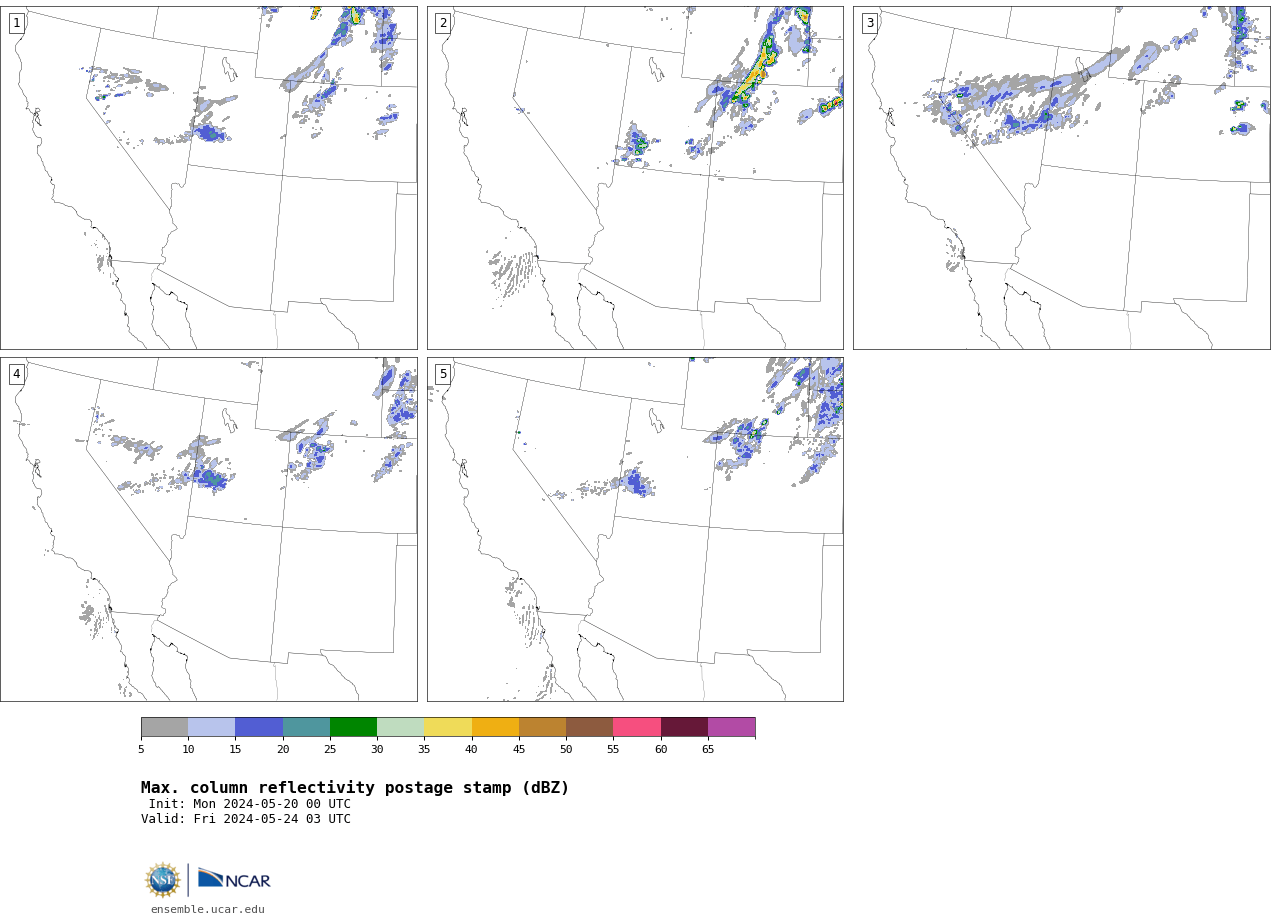This screenshot has width=1280, height=920.
Task: Click the yellow 35-40 dBZ swatch
Action: pos(448,727)
